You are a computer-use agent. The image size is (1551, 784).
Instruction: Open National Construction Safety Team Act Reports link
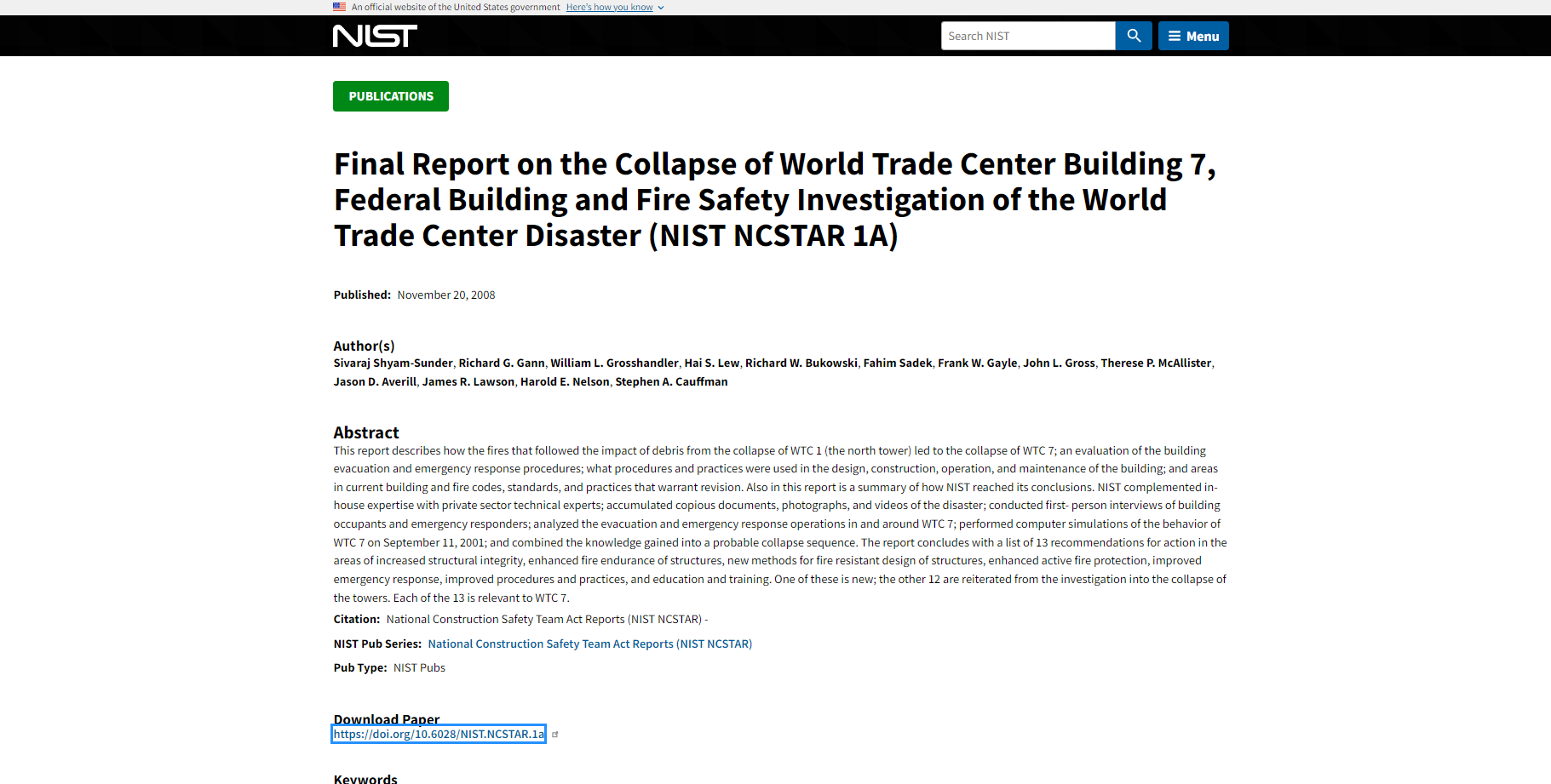[589, 644]
